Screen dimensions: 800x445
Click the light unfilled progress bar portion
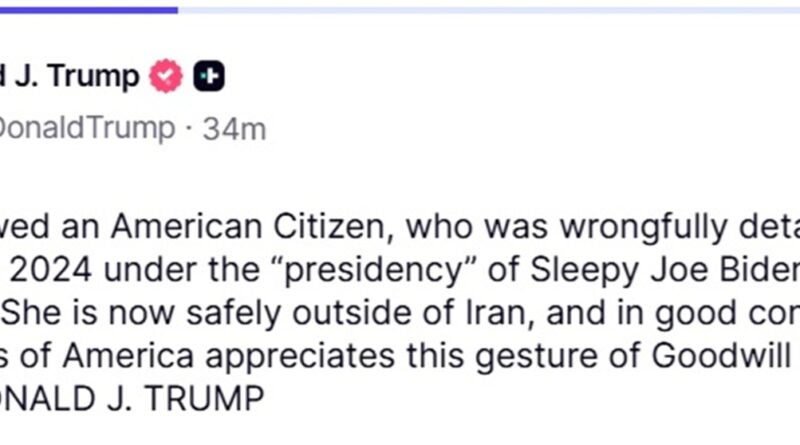pos(489,10)
